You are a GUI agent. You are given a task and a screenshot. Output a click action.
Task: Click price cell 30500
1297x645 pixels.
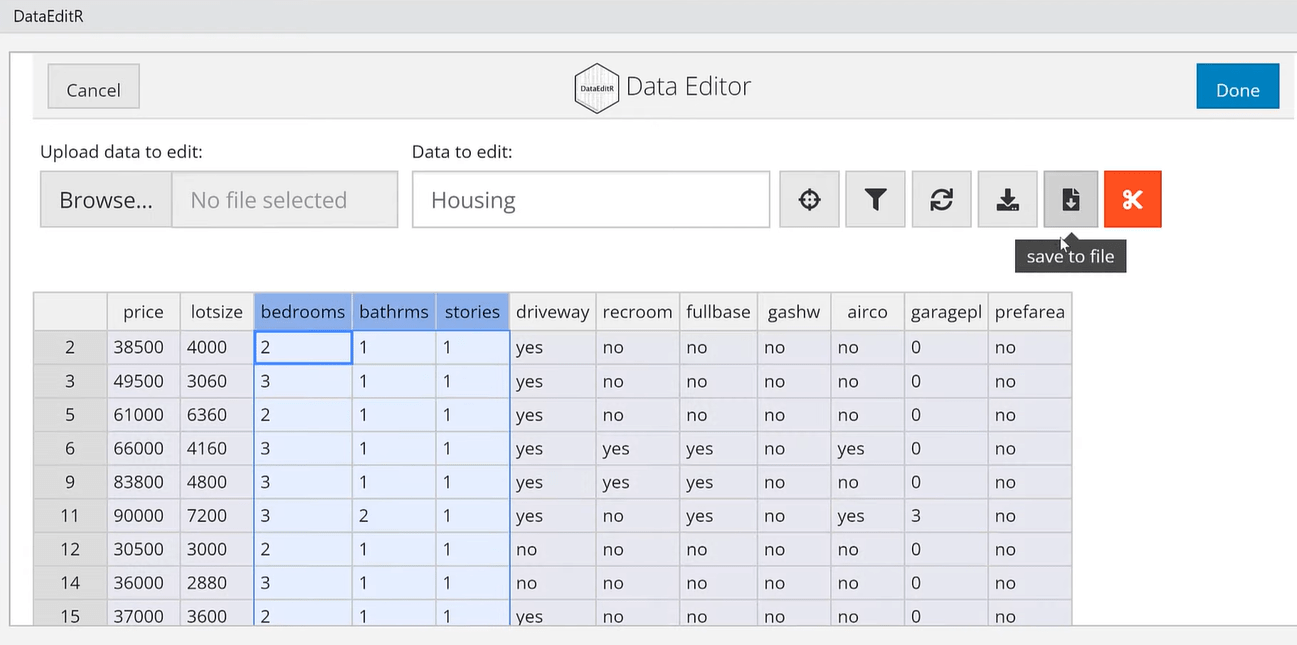pos(143,549)
